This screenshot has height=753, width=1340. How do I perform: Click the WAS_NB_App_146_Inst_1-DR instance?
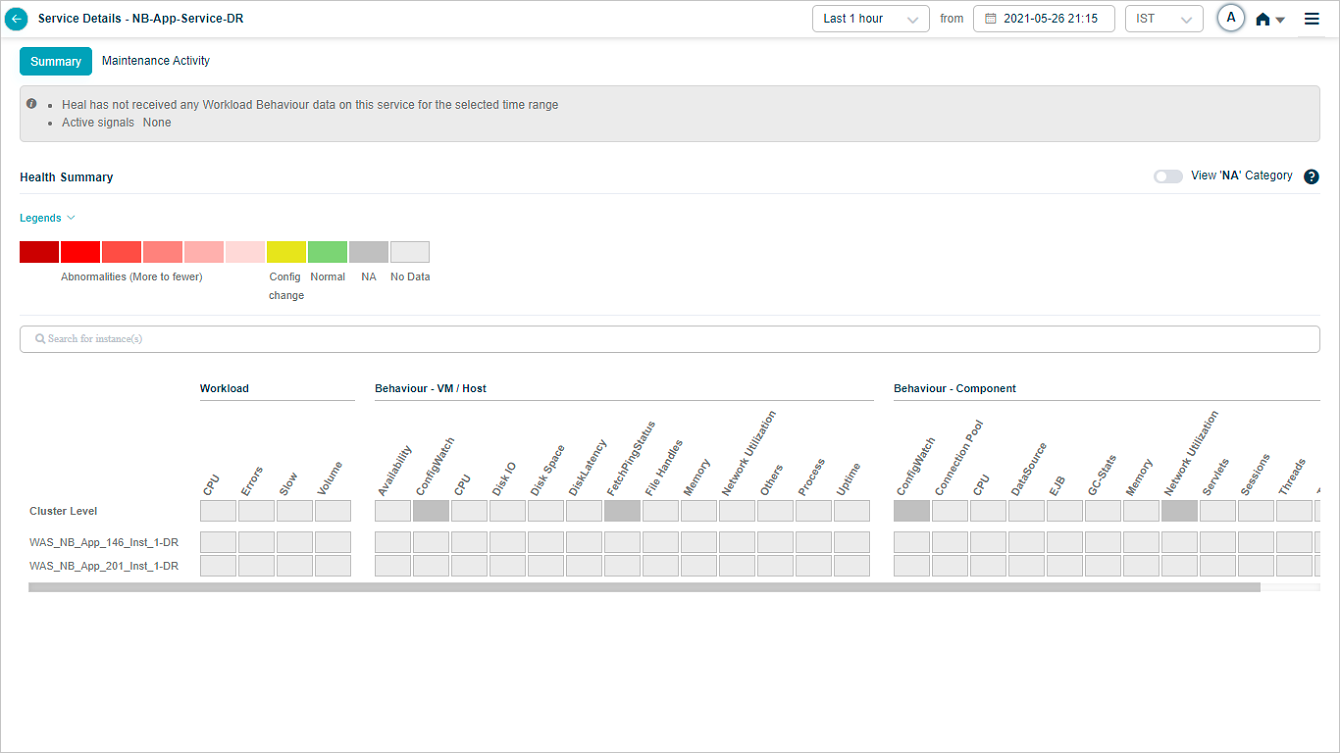(104, 542)
